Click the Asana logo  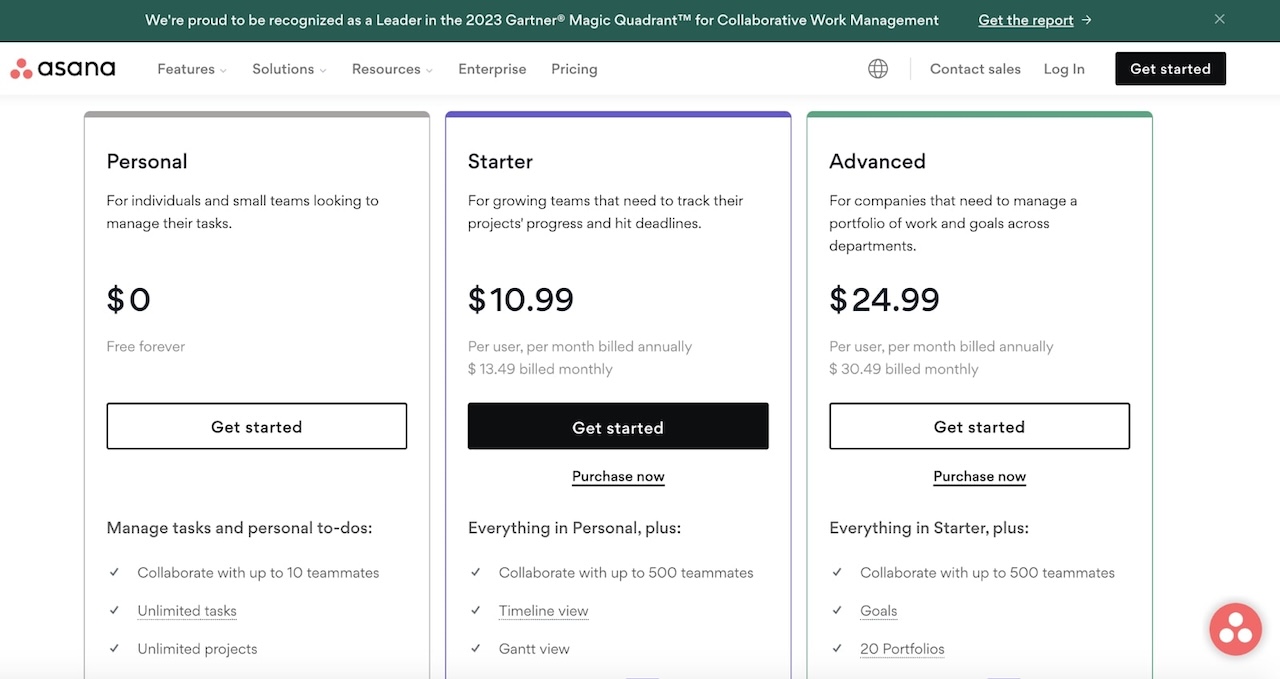tap(63, 68)
